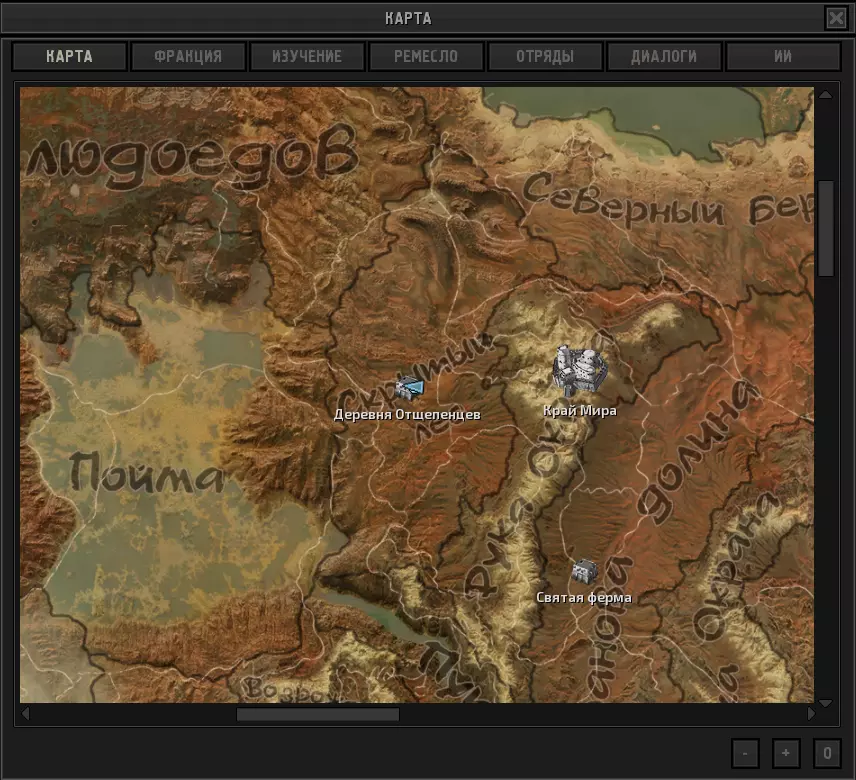Image resolution: width=856 pixels, height=780 pixels.
Task: Switch to the Фракция tab
Action: point(188,56)
